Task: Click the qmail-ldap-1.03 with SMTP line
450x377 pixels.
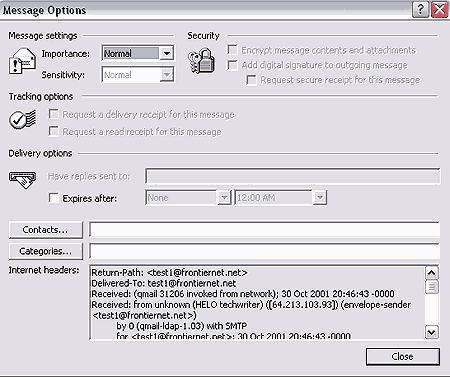Action: [x=182, y=326]
